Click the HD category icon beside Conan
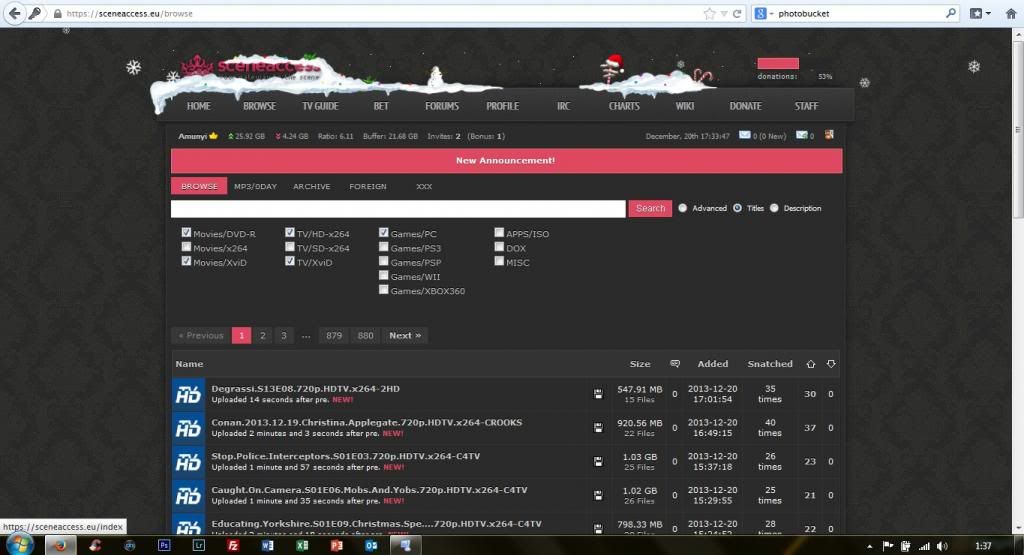This screenshot has width=1024, height=555. point(188,428)
